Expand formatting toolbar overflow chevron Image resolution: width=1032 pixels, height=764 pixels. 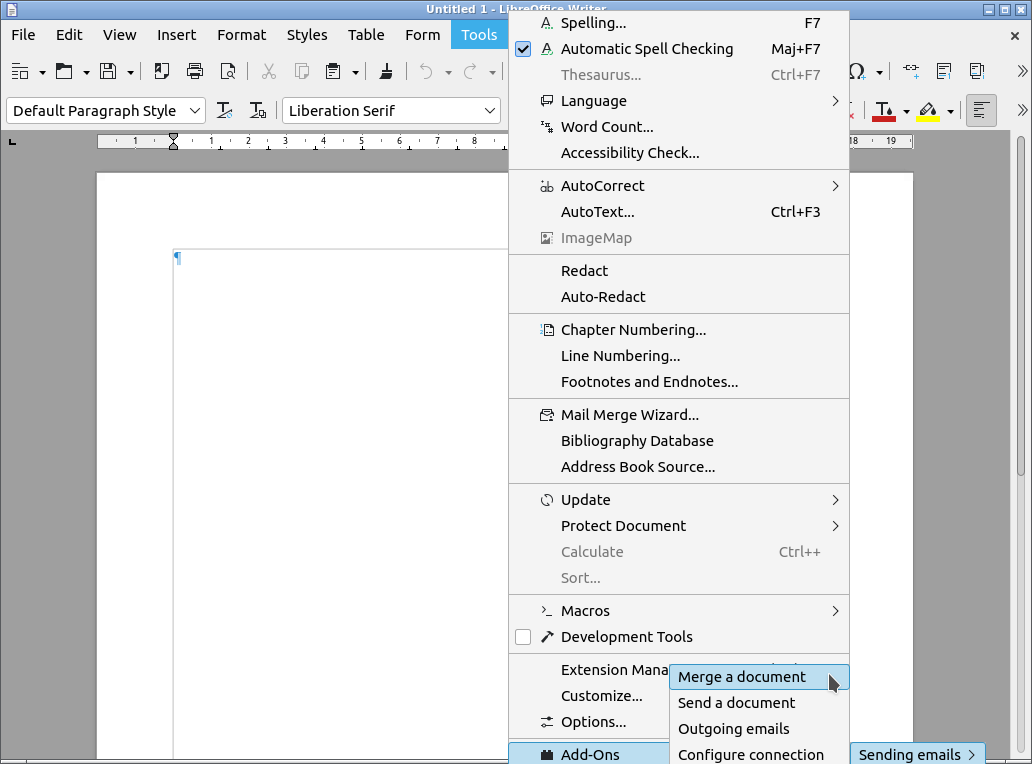tap(1022, 111)
